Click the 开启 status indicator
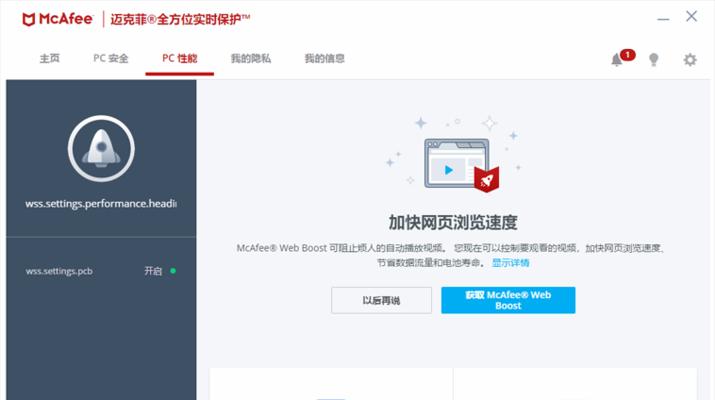The width and height of the screenshot is (715, 400). 160,271
